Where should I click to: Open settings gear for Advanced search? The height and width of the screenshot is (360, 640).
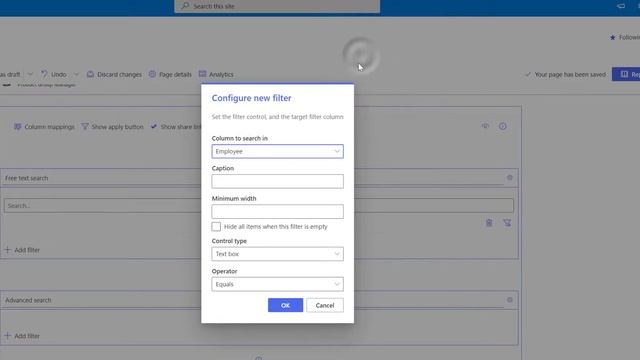click(x=510, y=300)
